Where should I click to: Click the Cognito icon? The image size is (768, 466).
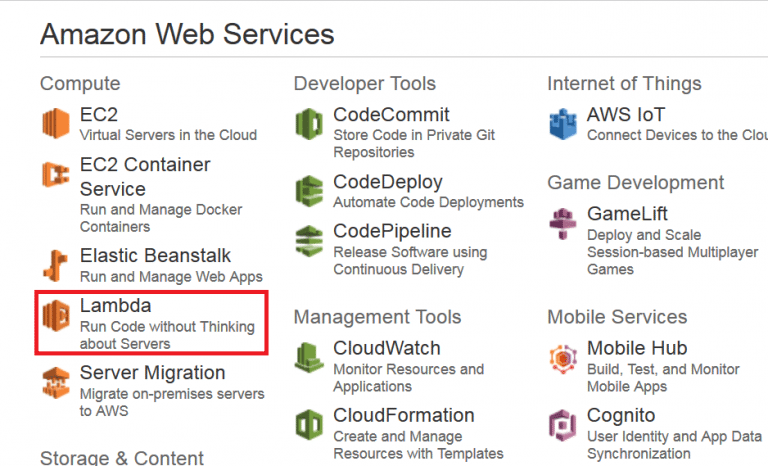pos(563,425)
